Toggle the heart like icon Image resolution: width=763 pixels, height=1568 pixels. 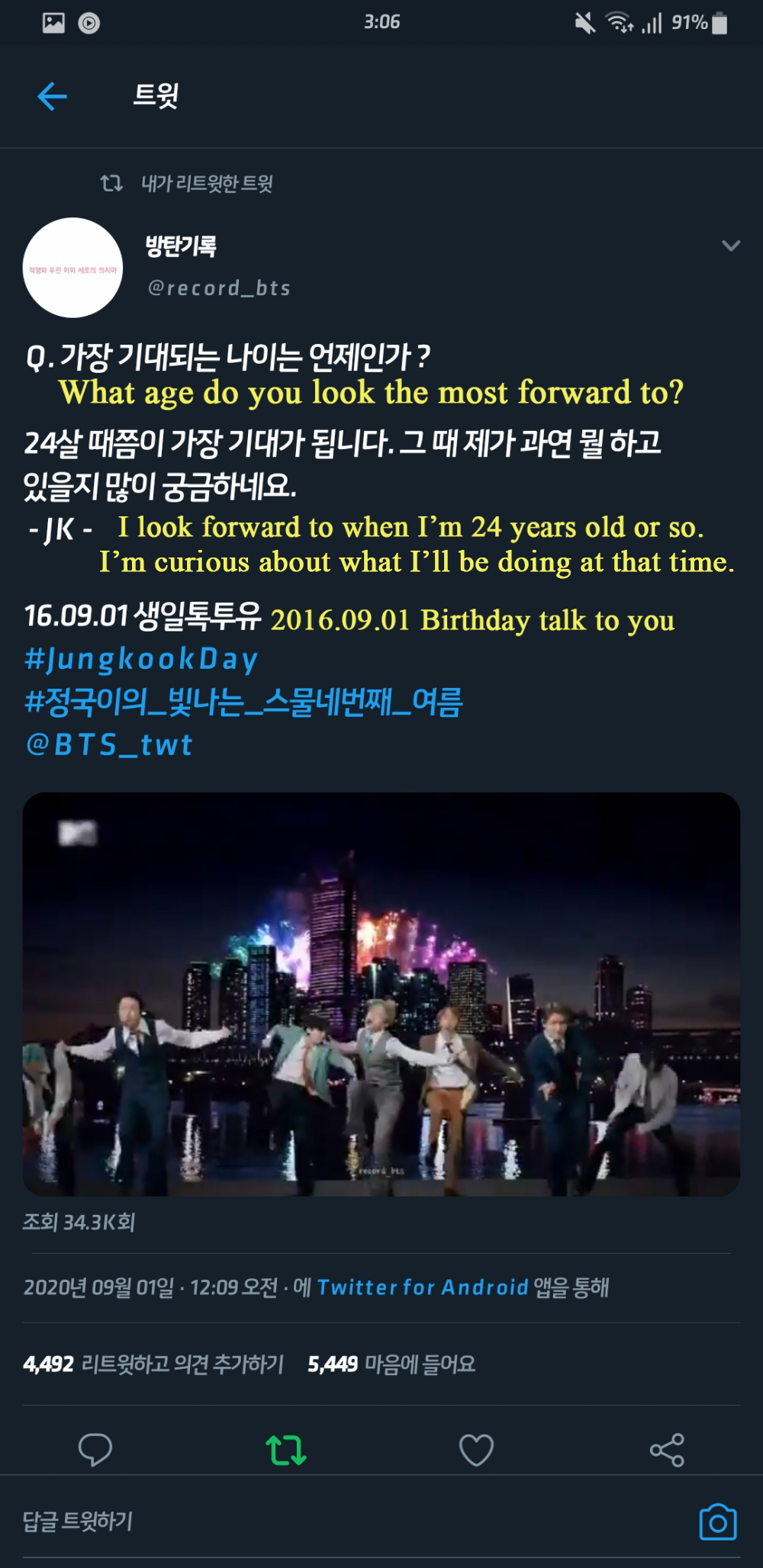point(476,1450)
